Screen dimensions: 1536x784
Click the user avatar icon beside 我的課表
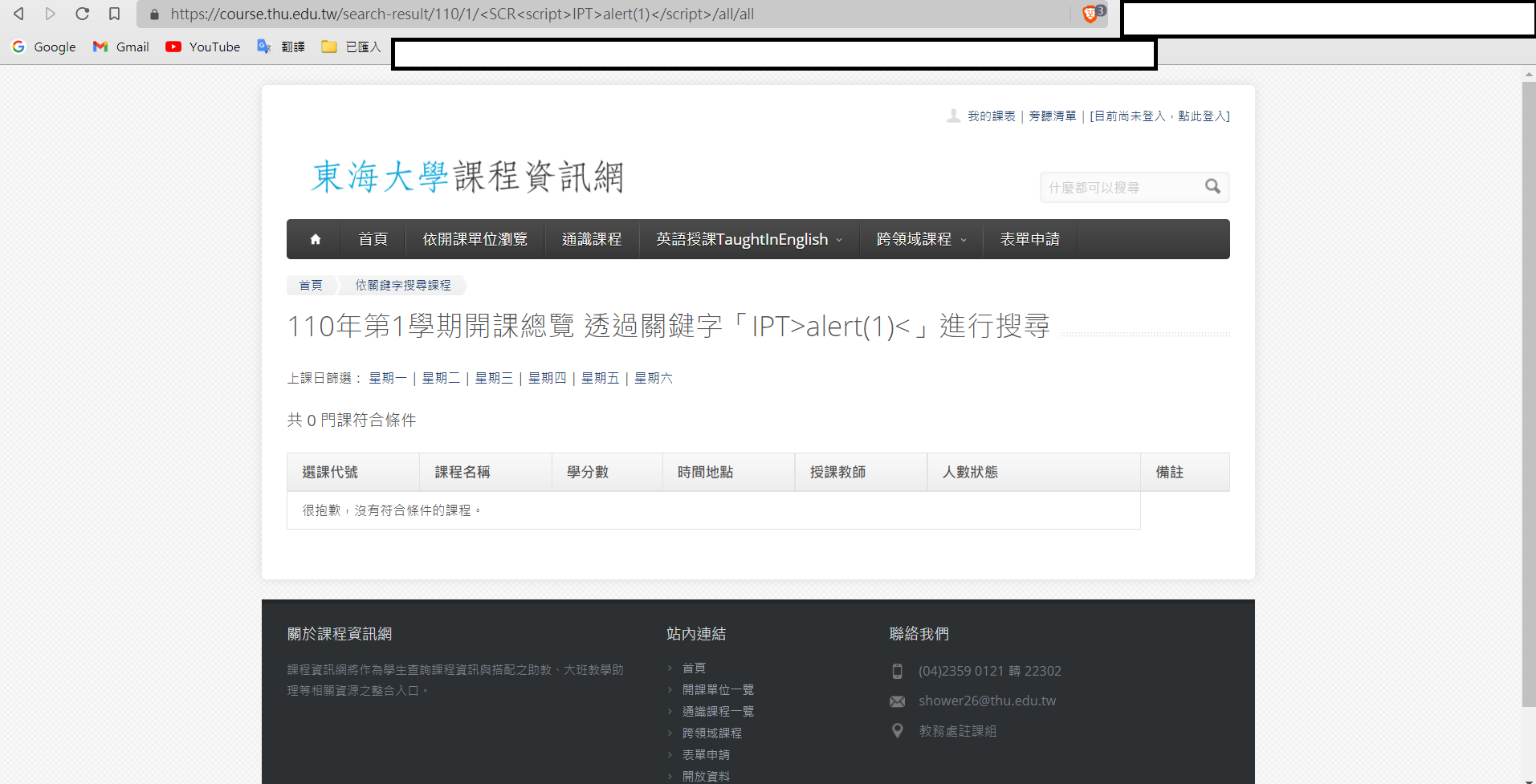pyautogui.click(x=953, y=116)
